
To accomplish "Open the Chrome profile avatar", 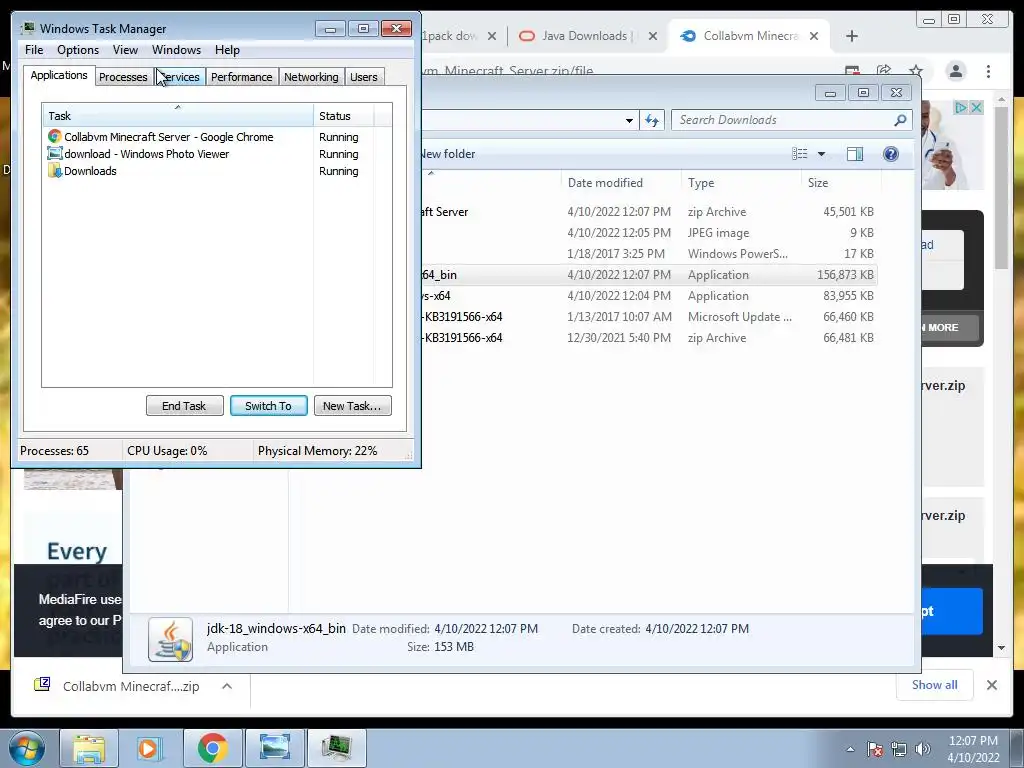I will point(956,71).
